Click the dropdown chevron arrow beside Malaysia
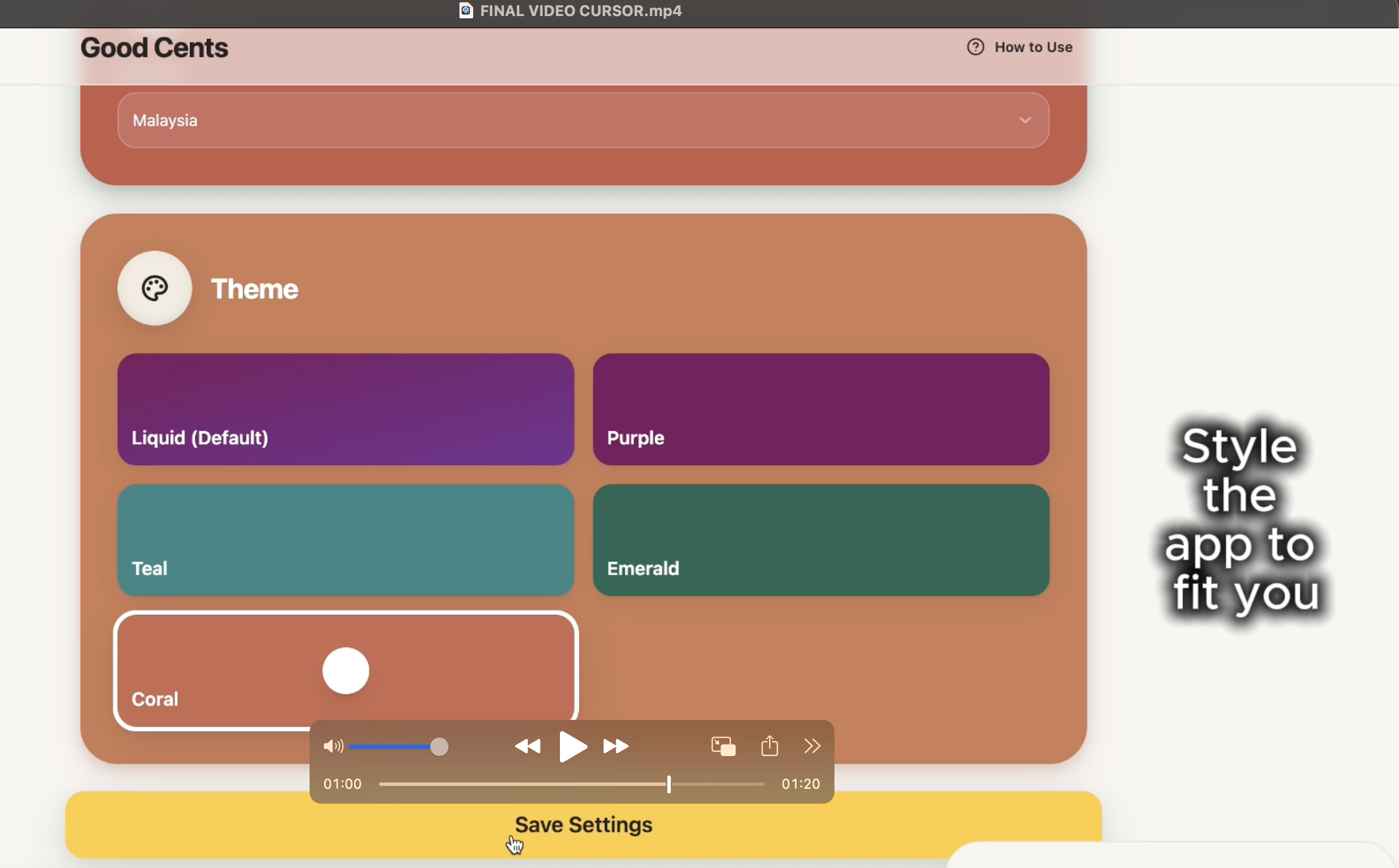This screenshot has height=868, width=1399. coord(1025,121)
